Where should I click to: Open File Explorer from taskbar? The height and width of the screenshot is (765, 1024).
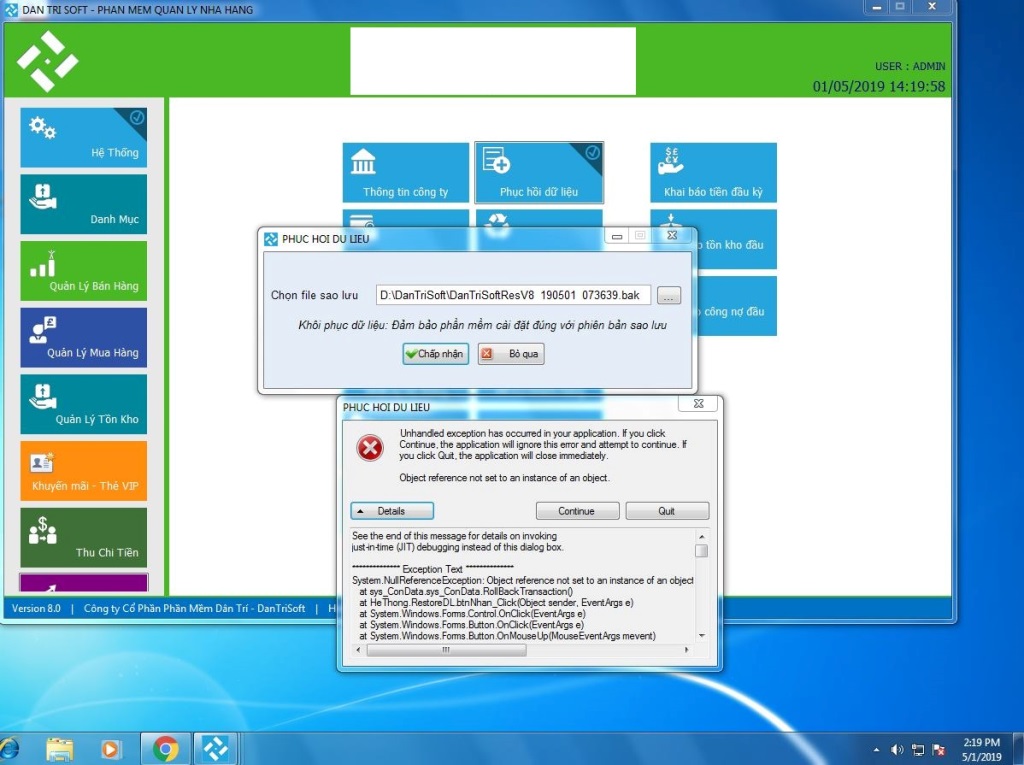(x=59, y=749)
